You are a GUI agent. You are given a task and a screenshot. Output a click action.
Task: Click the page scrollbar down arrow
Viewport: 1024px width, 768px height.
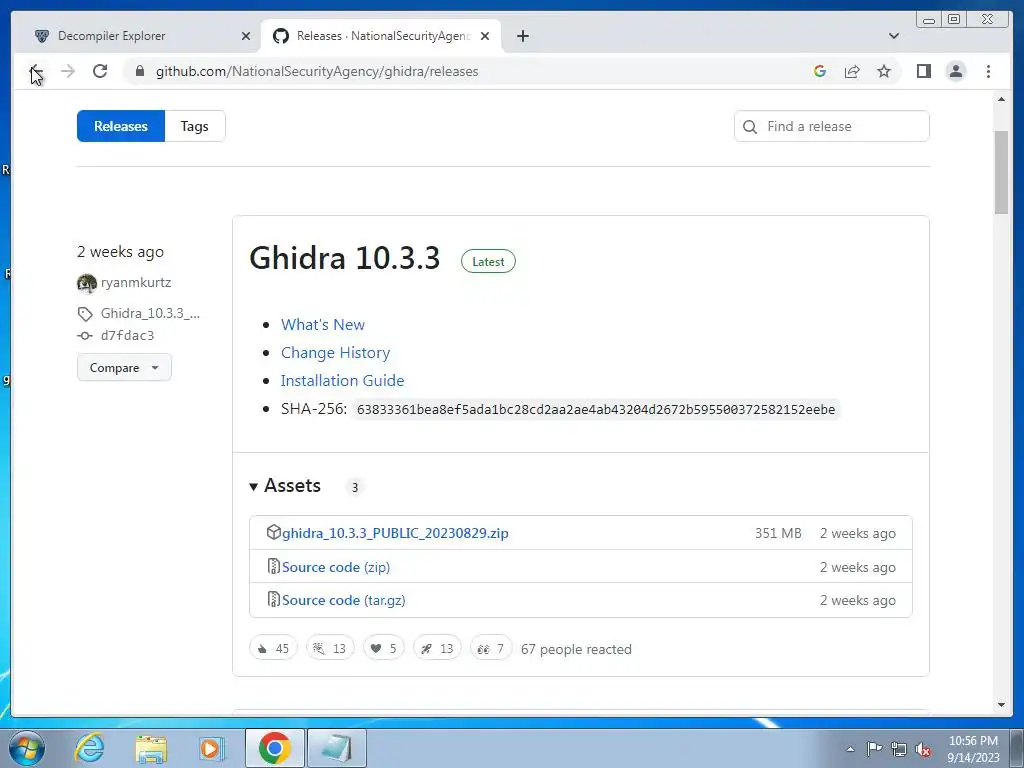point(1001,705)
